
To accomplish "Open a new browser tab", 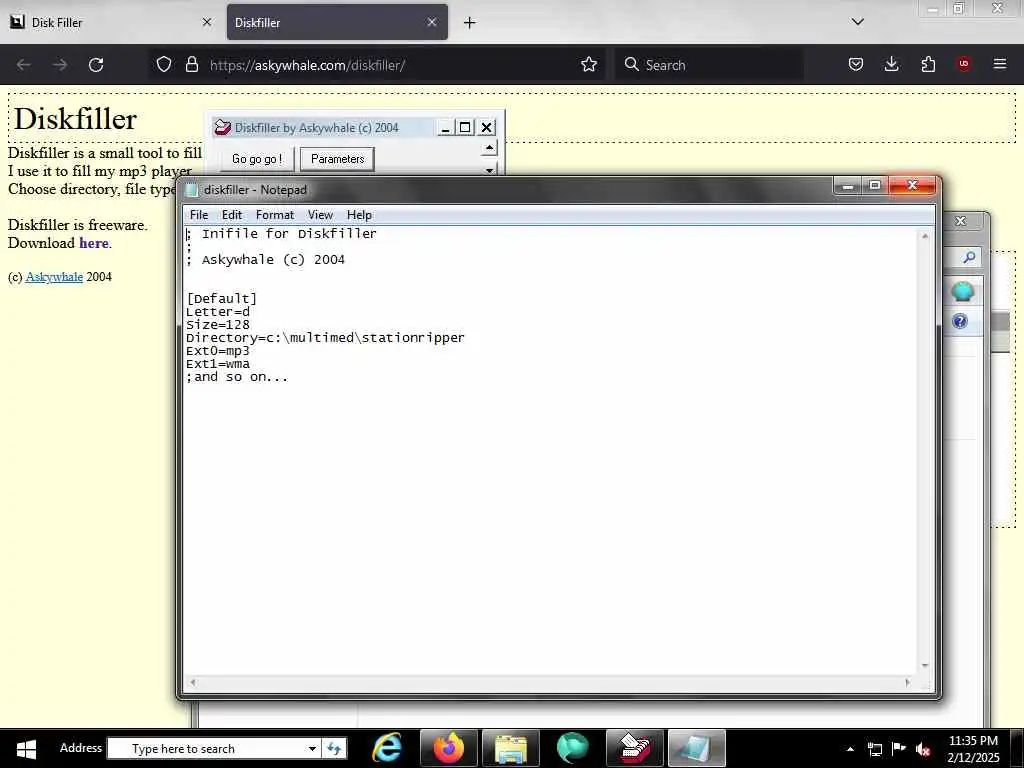I will (469, 23).
